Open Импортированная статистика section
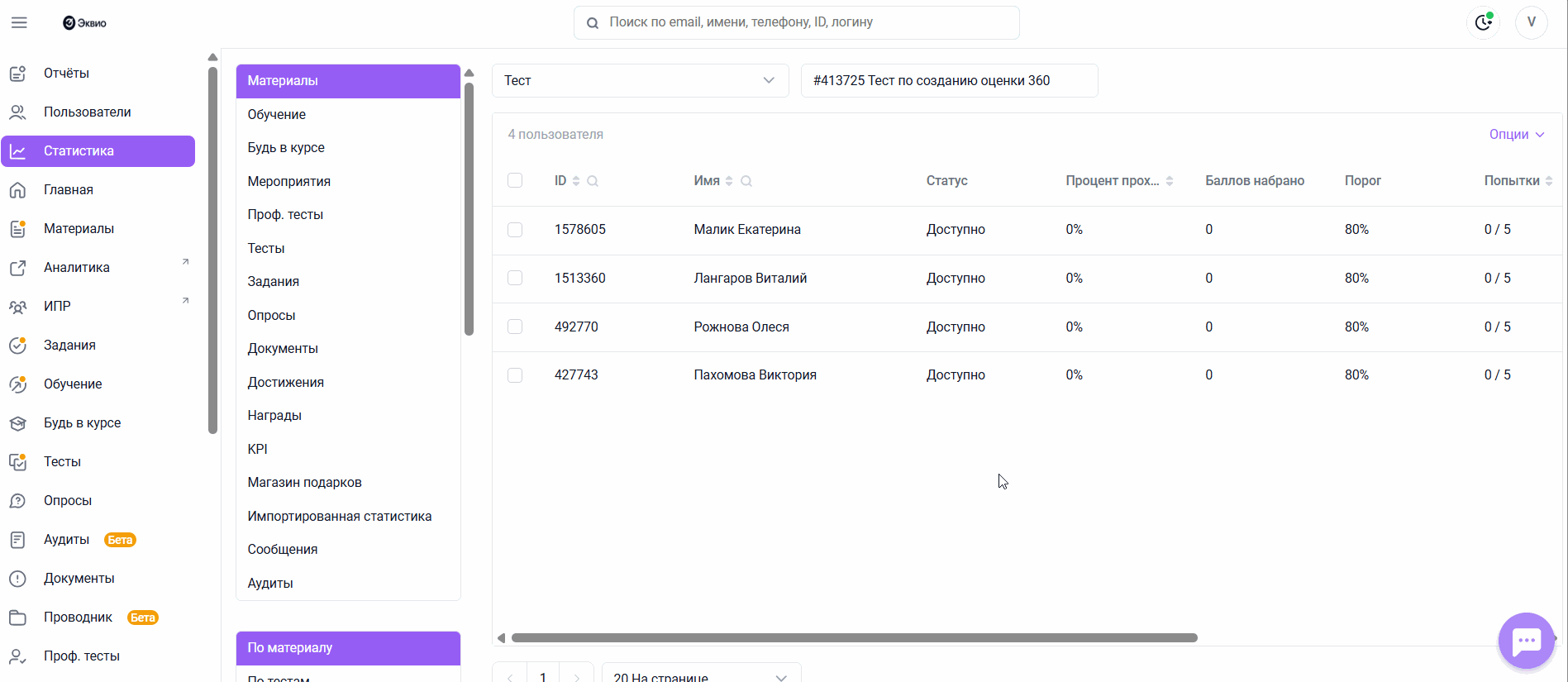 [340, 516]
